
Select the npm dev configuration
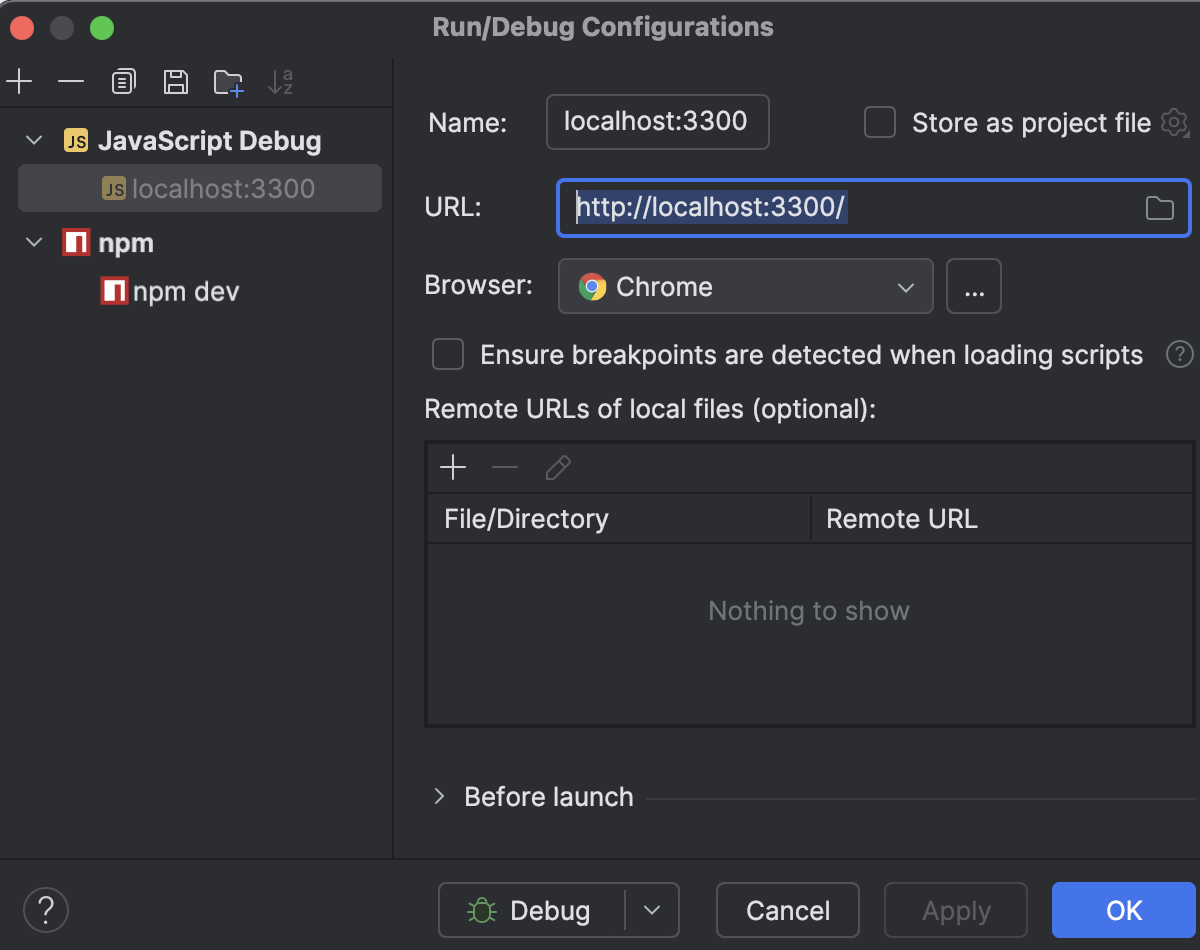tap(185, 291)
